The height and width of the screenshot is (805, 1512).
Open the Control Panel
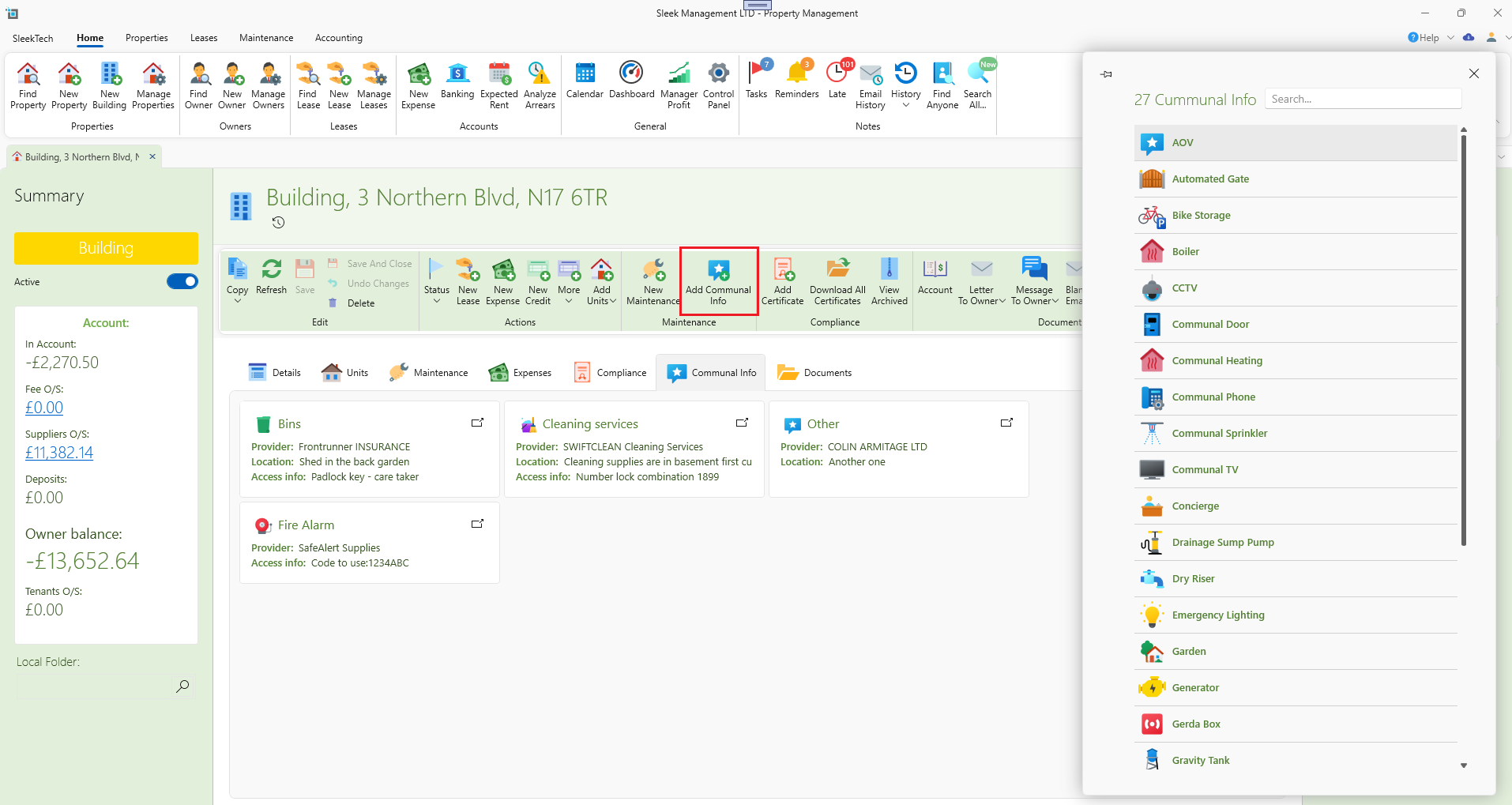coord(719,85)
